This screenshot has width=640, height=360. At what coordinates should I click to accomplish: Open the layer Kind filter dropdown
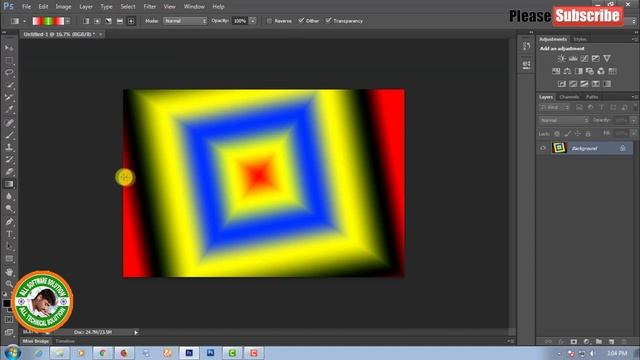(554, 107)
